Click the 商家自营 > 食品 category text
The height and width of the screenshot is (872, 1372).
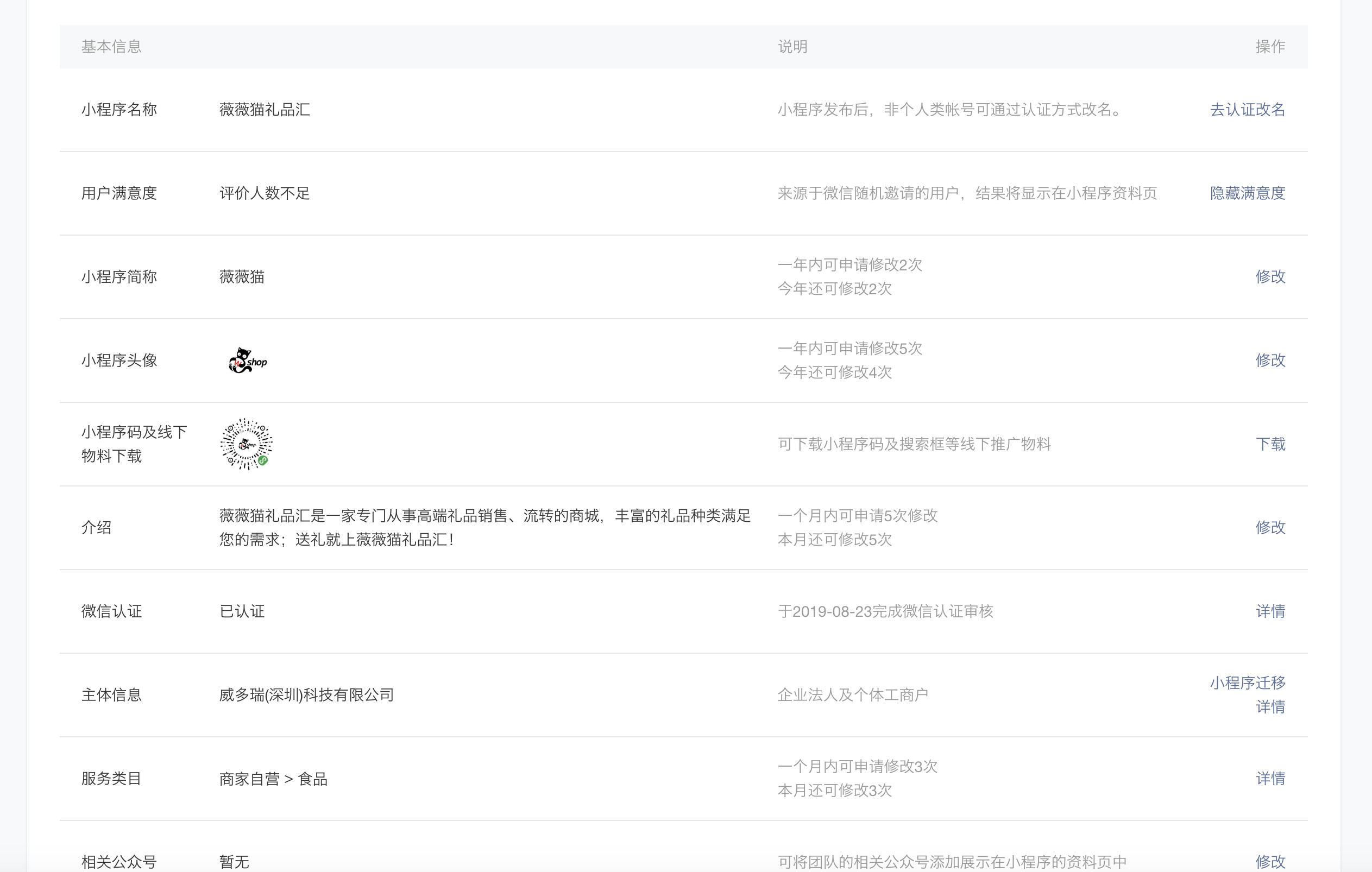(273, 779)
